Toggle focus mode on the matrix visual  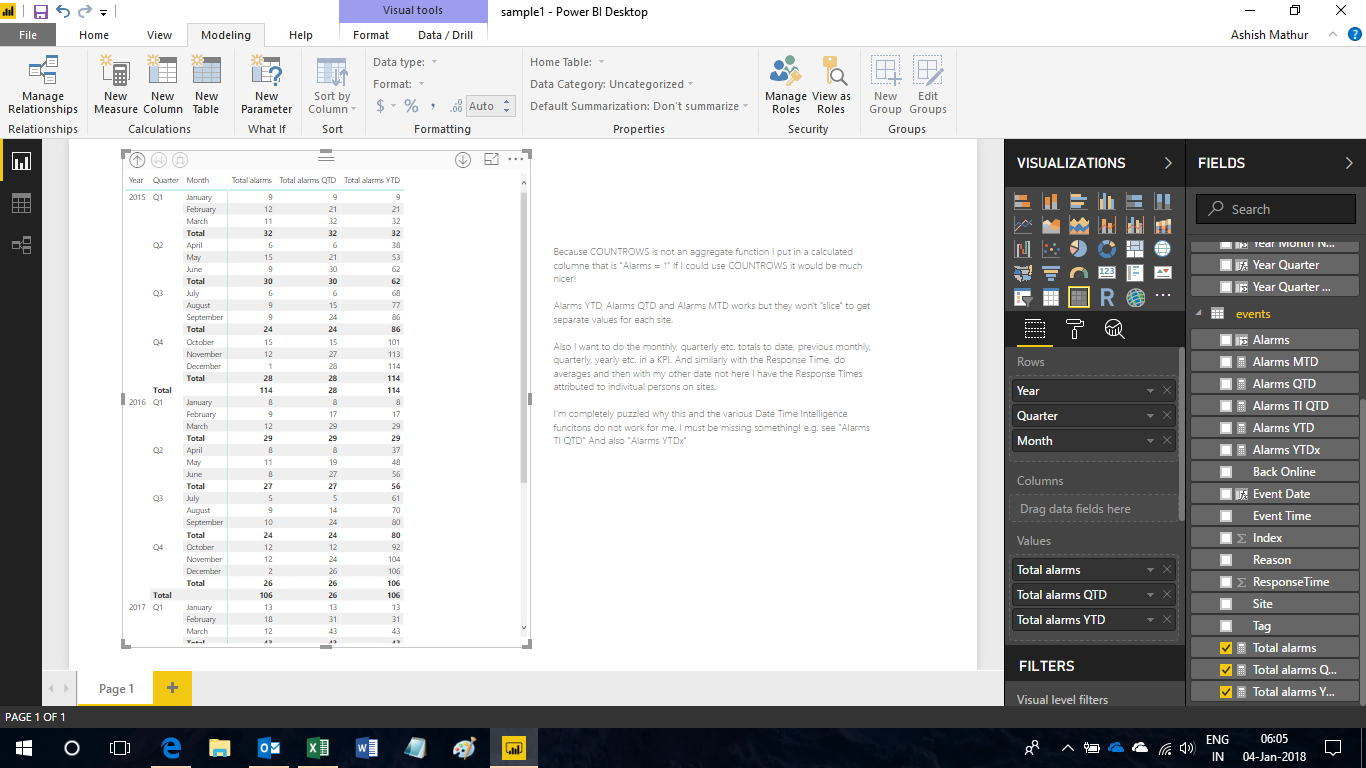[x=491, y=159]
